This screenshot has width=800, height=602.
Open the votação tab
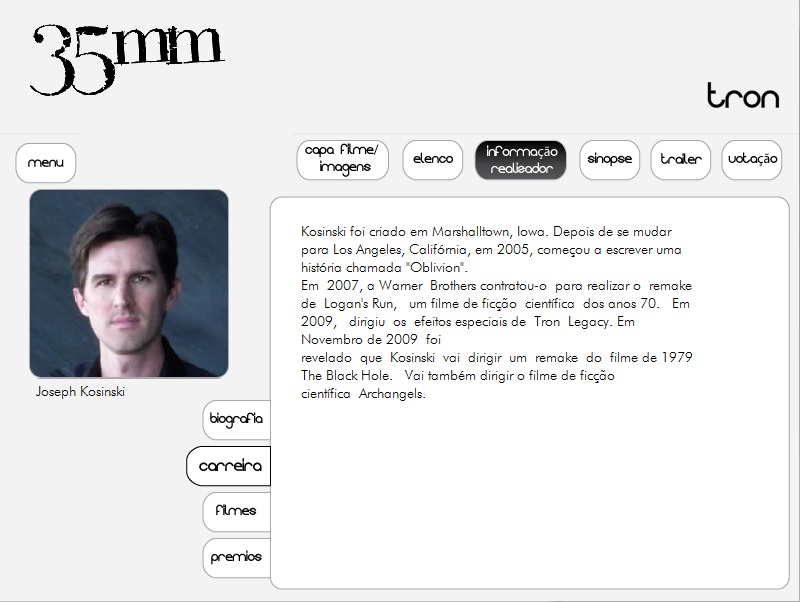[752, 160]
